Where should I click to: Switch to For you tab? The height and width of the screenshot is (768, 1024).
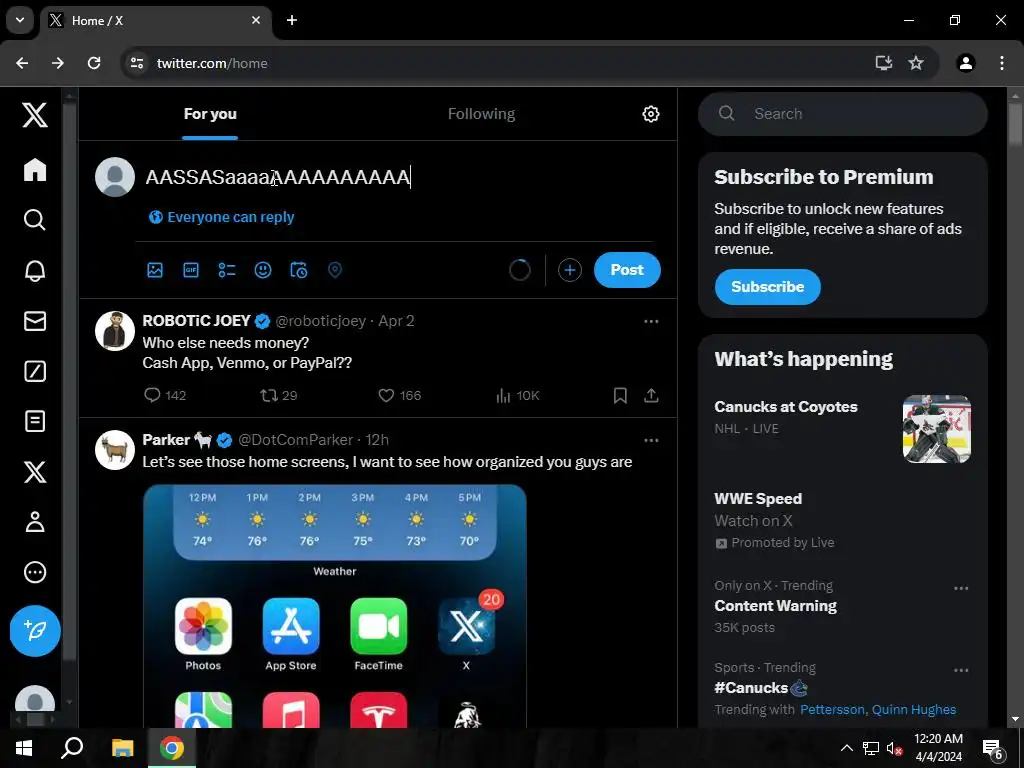(210, 114)
